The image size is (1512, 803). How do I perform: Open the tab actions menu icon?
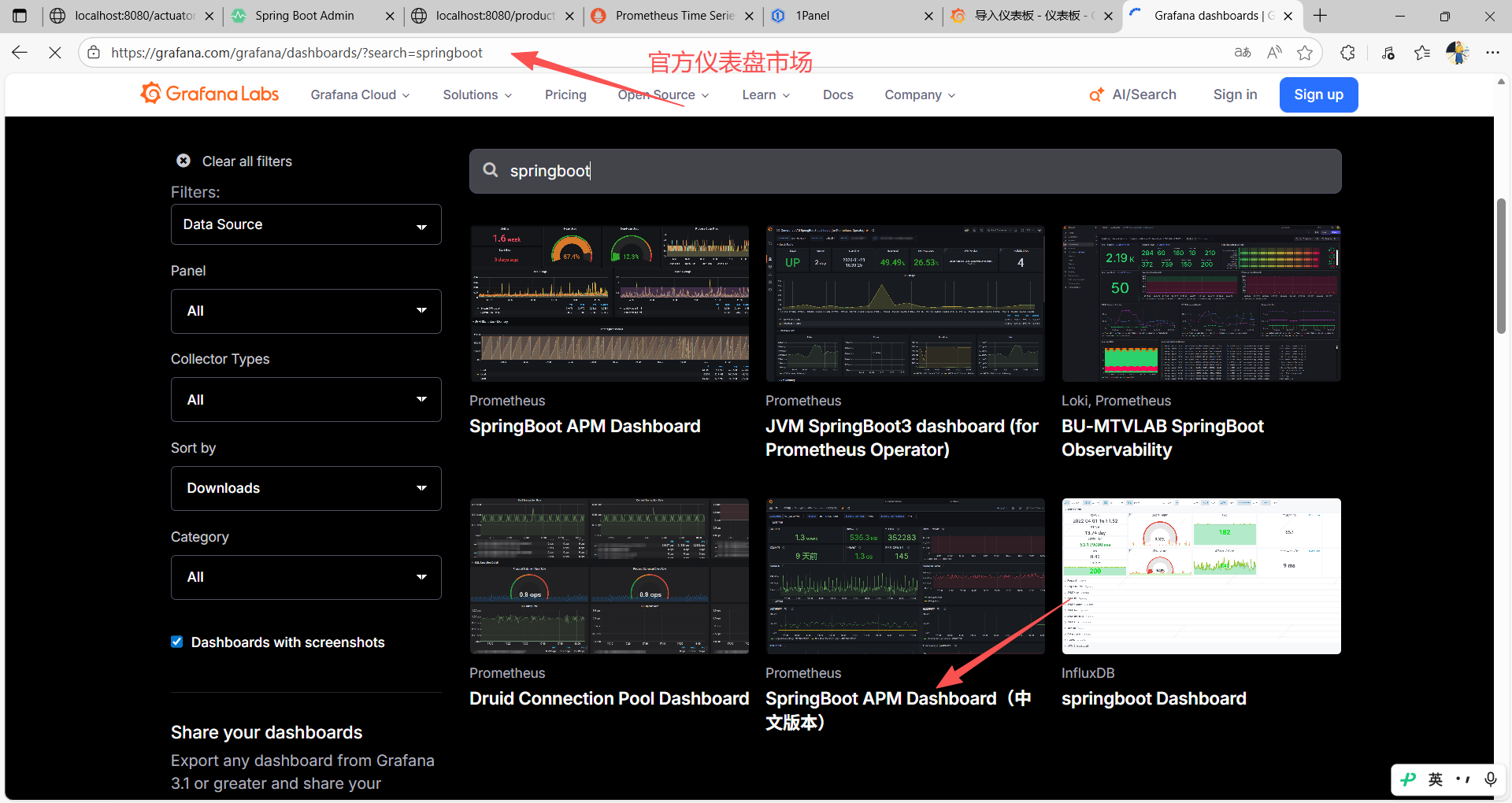point(20,16)
